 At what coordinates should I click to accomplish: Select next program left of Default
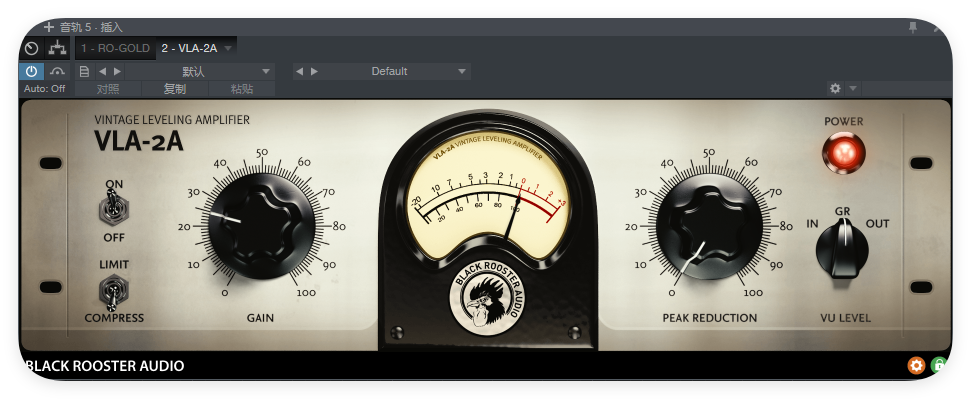pyautogui.click(x=315, y=71)
